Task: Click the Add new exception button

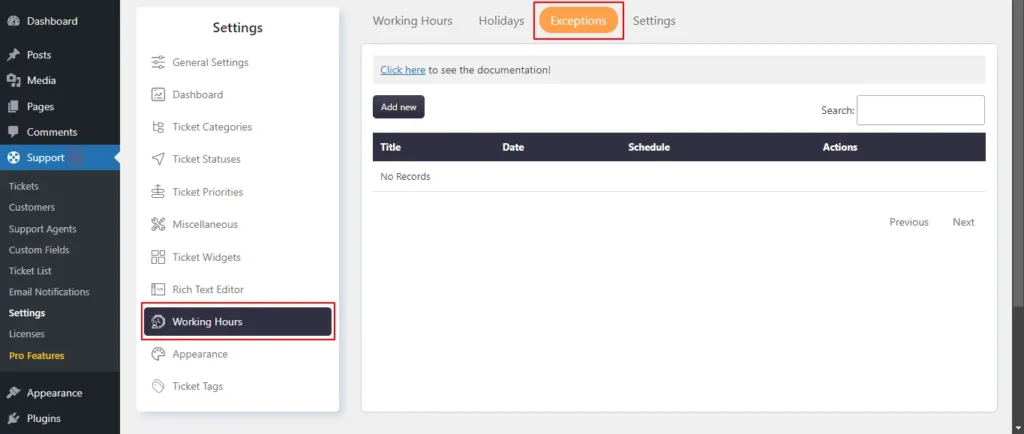Action: tap(398, 107)
